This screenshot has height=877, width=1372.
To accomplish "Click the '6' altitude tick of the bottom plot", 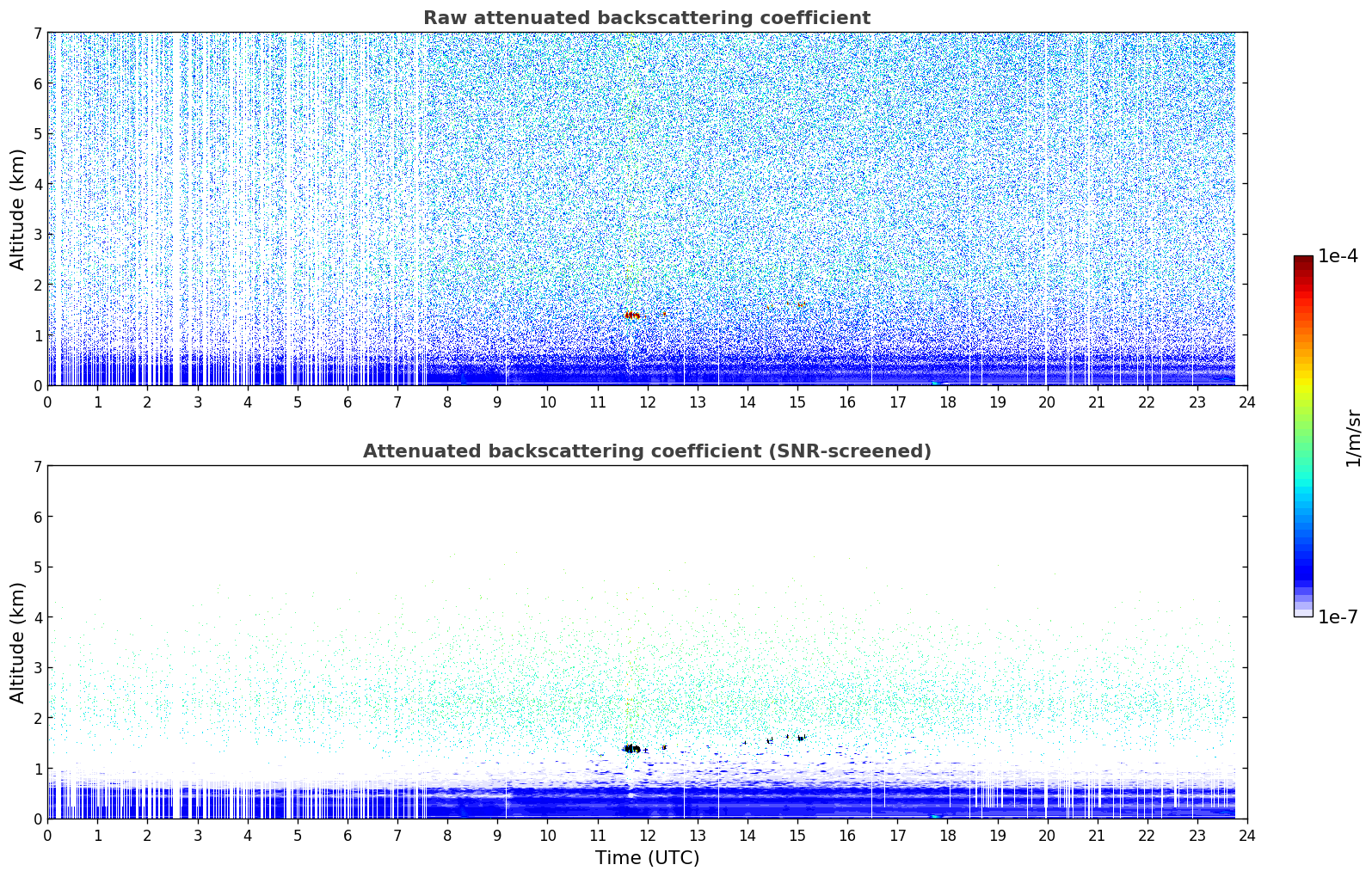I will click(37, 517).
